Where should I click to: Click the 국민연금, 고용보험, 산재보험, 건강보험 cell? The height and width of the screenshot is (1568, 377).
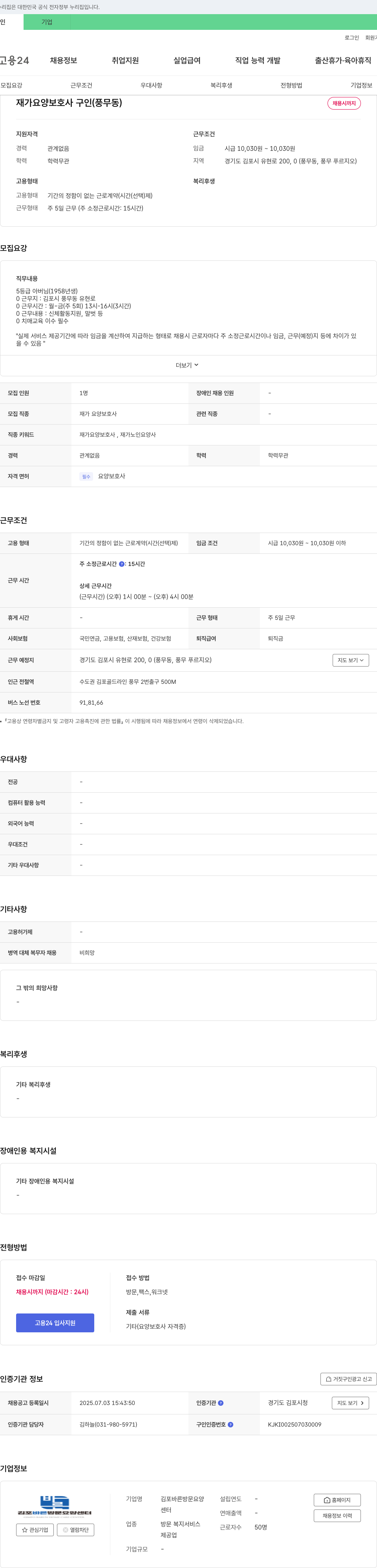[x=125, y=639]
